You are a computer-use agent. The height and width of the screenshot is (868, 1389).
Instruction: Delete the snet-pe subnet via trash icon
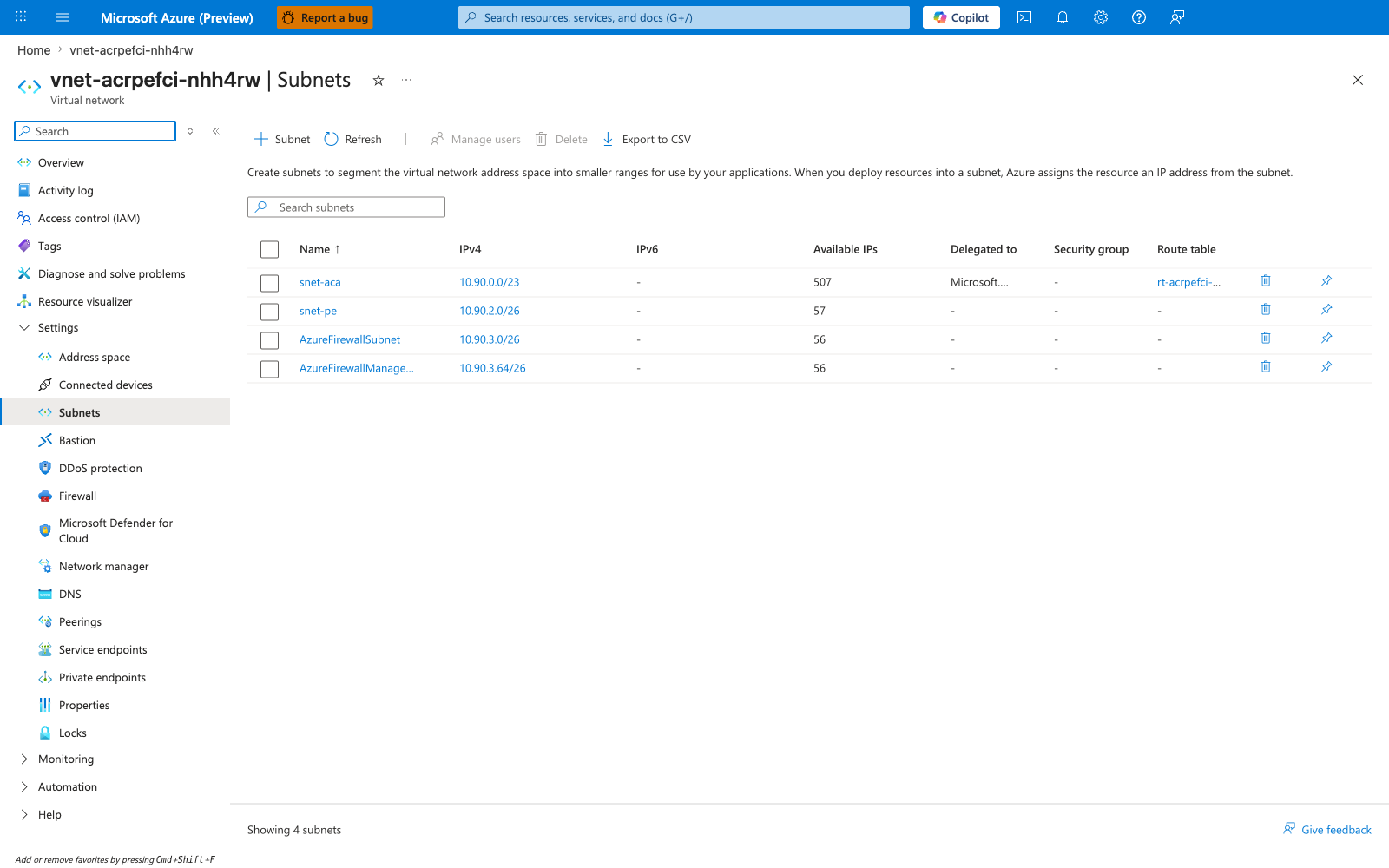[1266, 309]
